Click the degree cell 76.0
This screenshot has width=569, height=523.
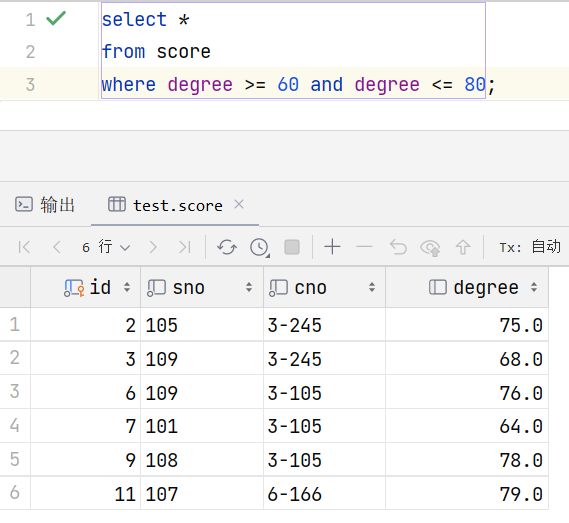[467, 392]
